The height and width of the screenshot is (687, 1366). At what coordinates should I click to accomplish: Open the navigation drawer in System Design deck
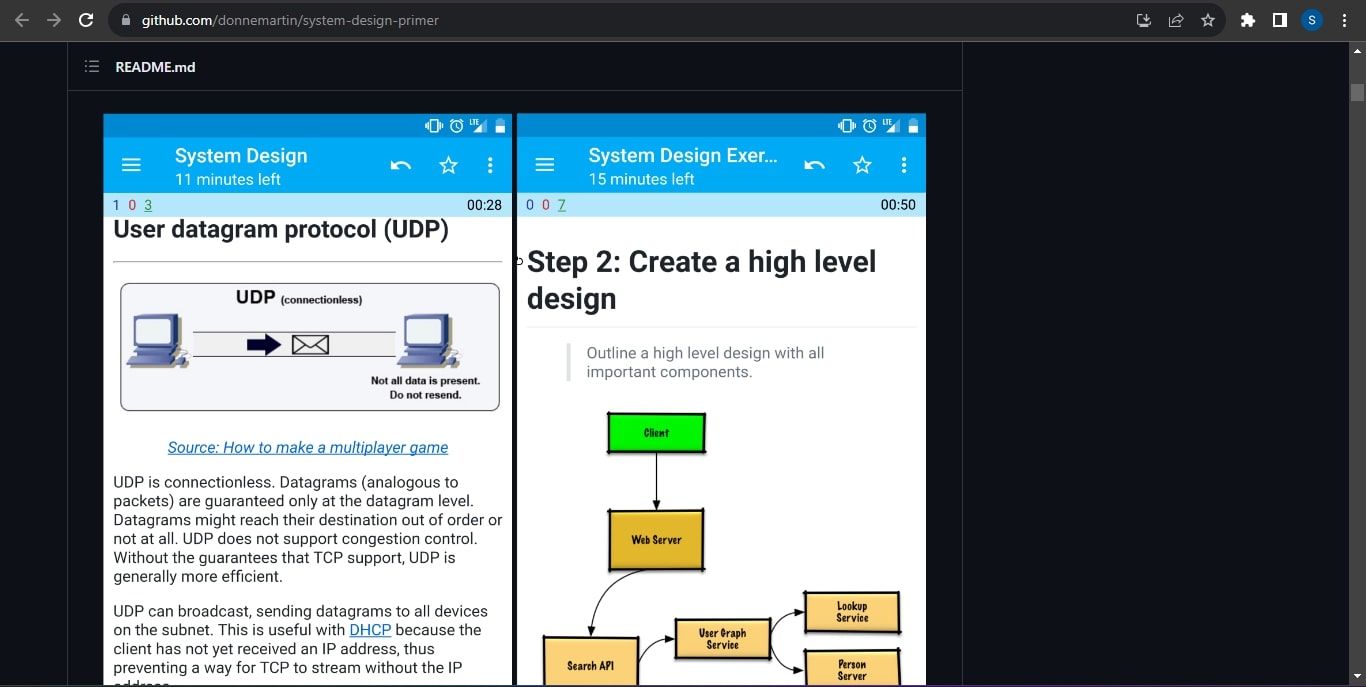[x=131, y=164]
